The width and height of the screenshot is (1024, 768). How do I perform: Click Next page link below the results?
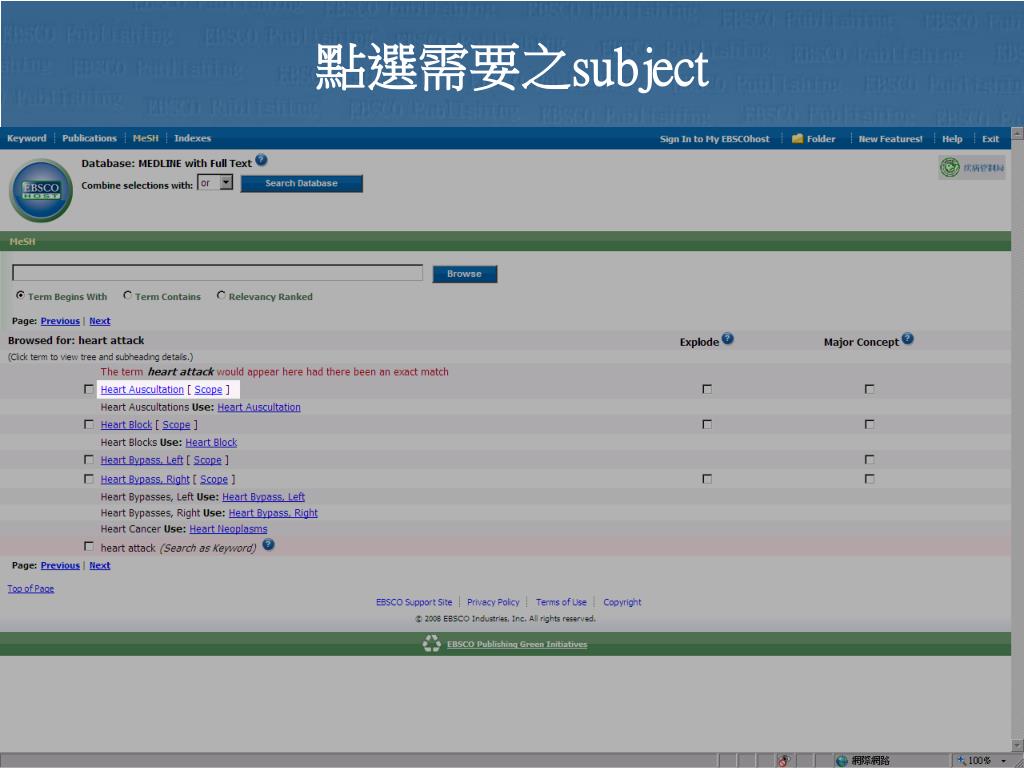[100, 565]
